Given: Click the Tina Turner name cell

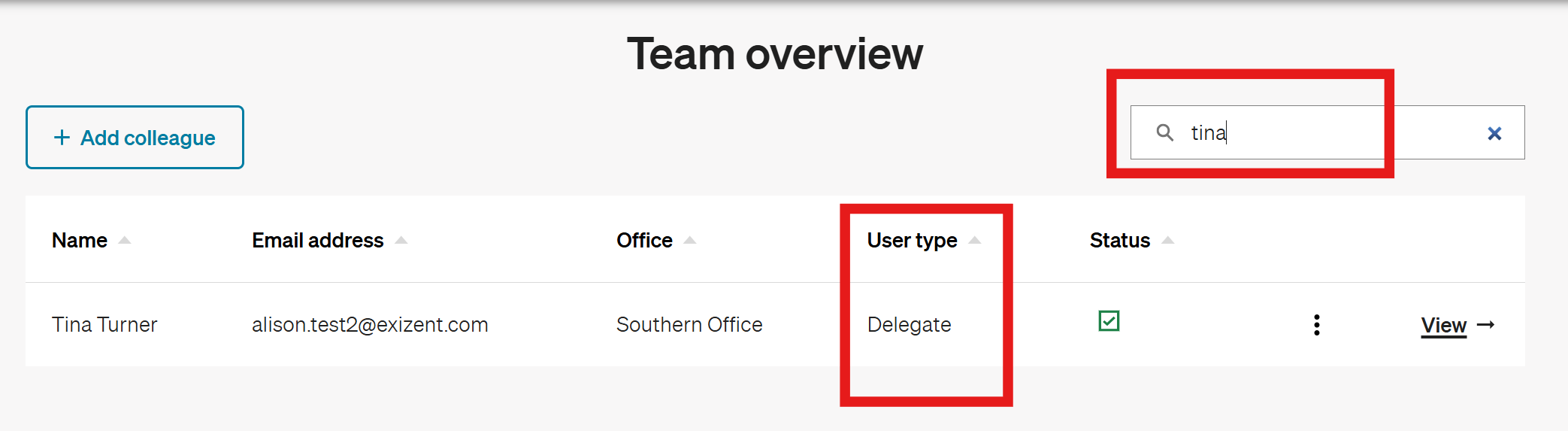Looking at the screenshot, I should [x=104, y=324].
